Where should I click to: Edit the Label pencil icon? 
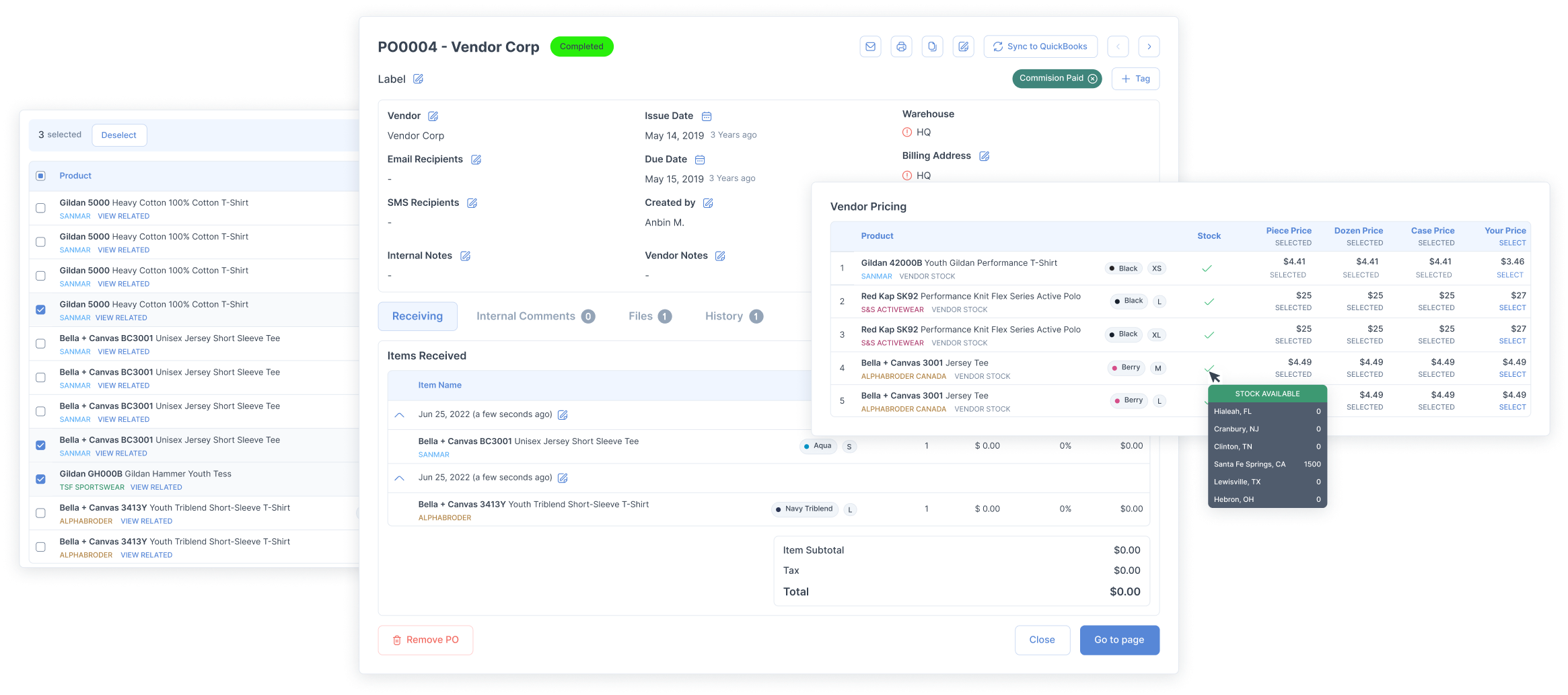tap(418, 79)
